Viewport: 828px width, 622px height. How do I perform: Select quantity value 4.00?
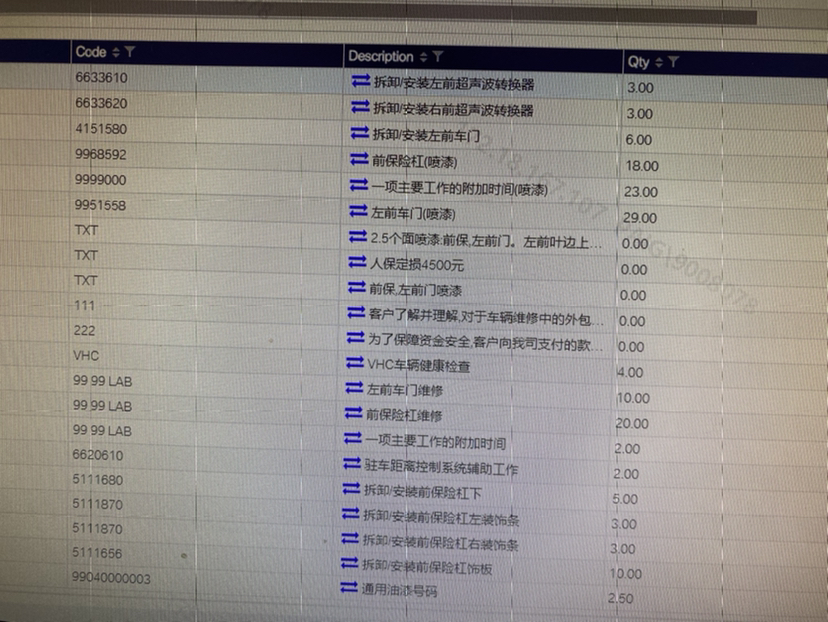(x=630, y=372)
